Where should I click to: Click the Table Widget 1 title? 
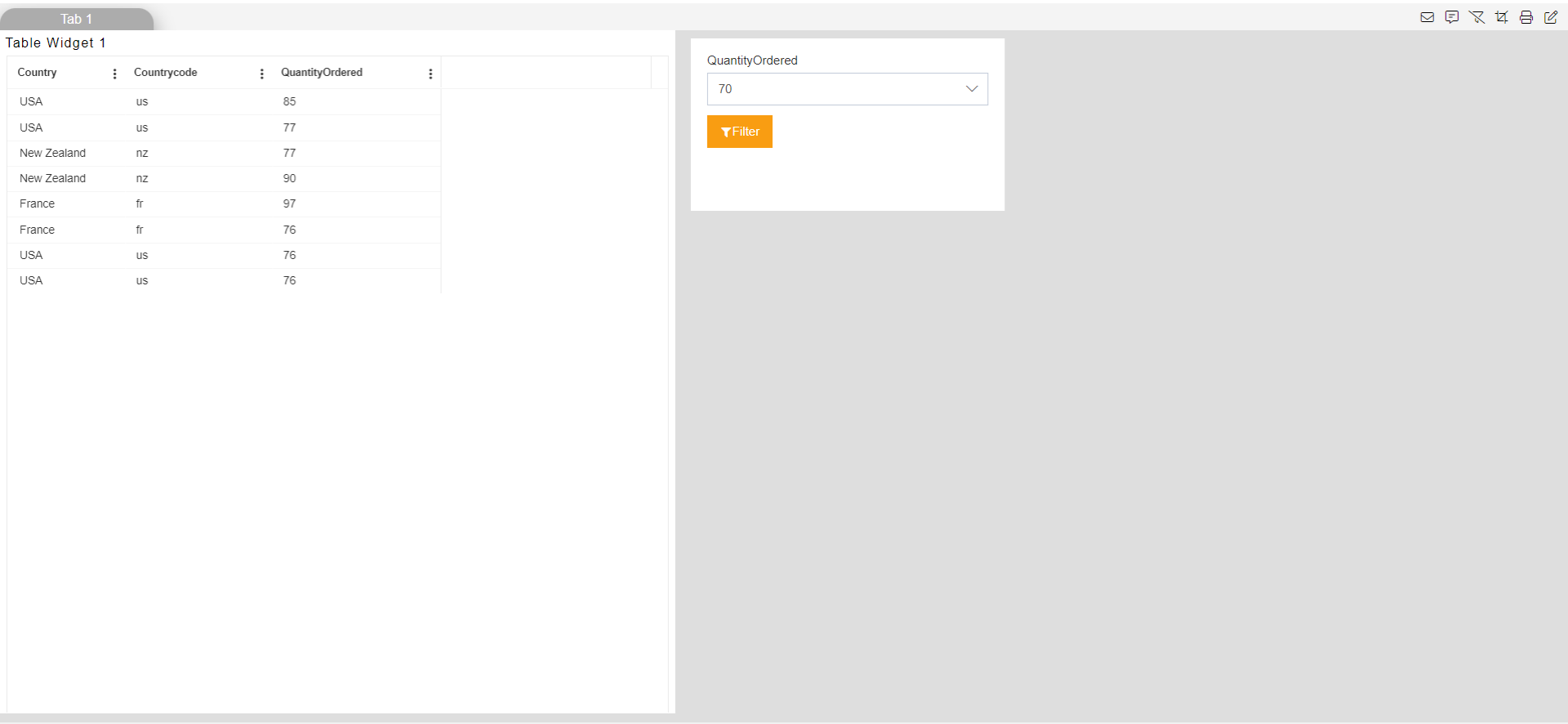pyautogui.click(x=56, y=42)
